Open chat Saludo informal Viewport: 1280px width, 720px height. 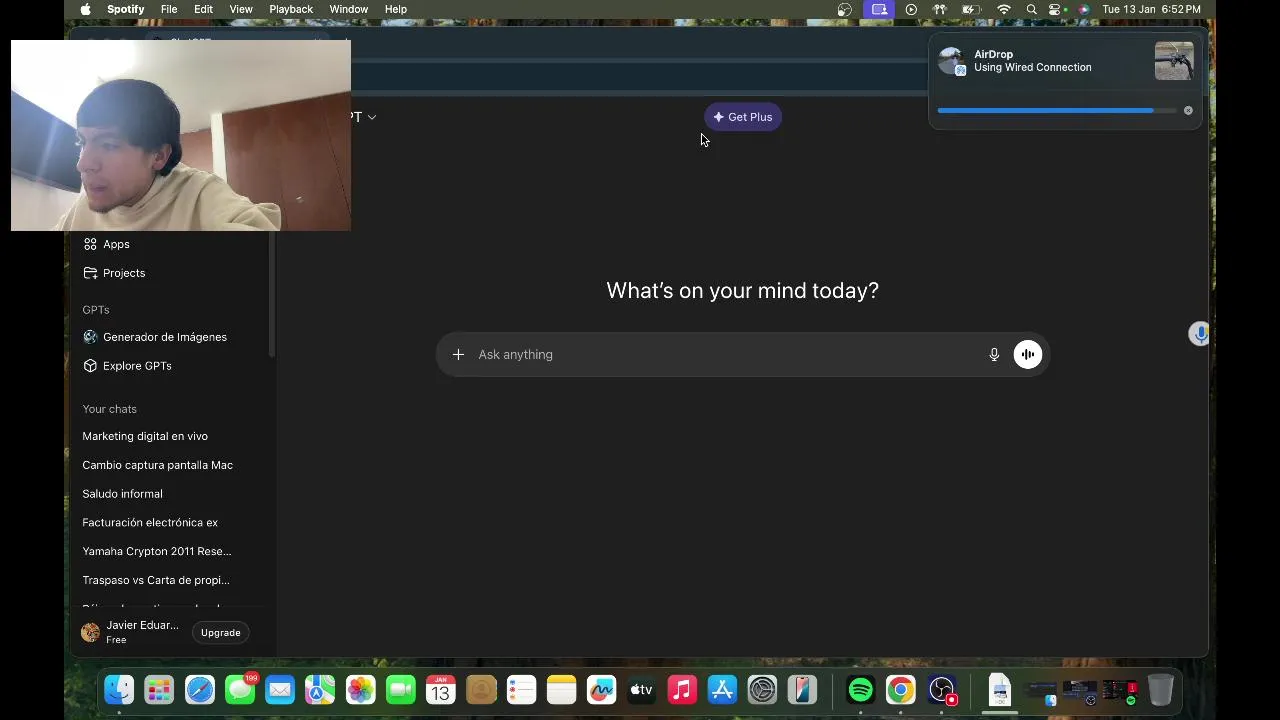pos(122,494)
